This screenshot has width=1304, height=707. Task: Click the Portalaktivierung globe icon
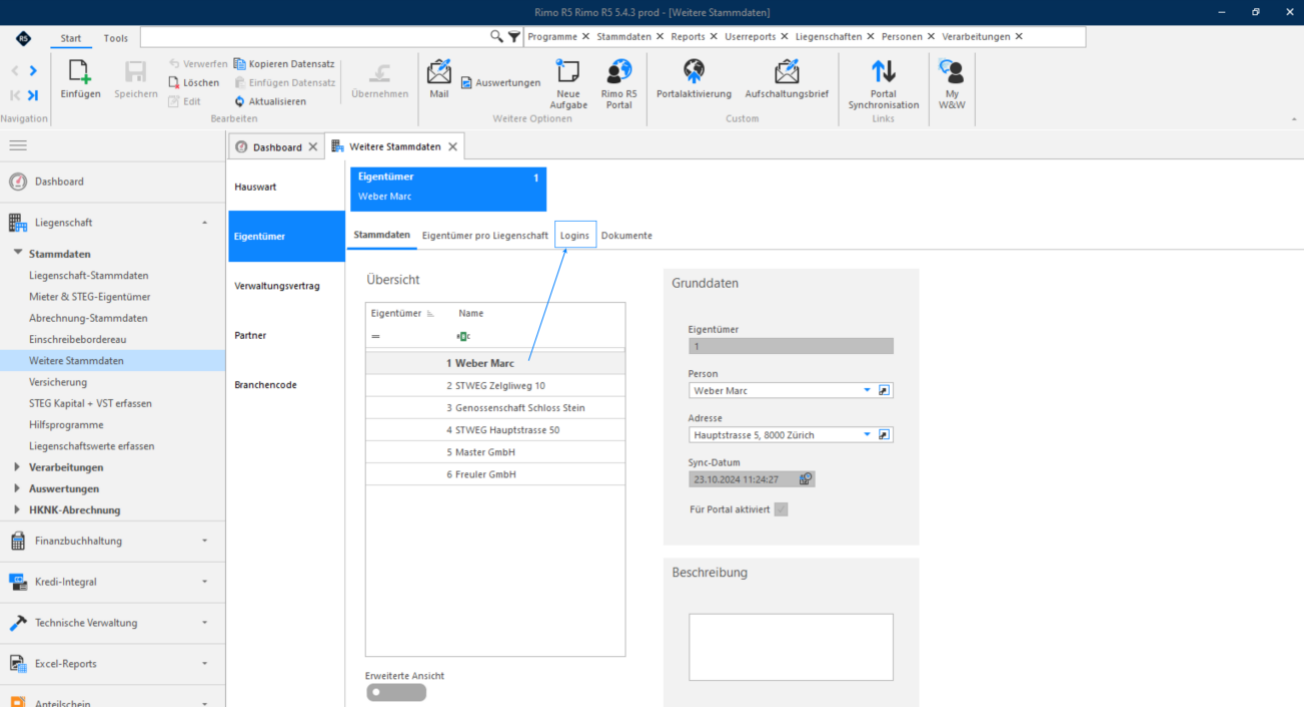pos(694,72)
